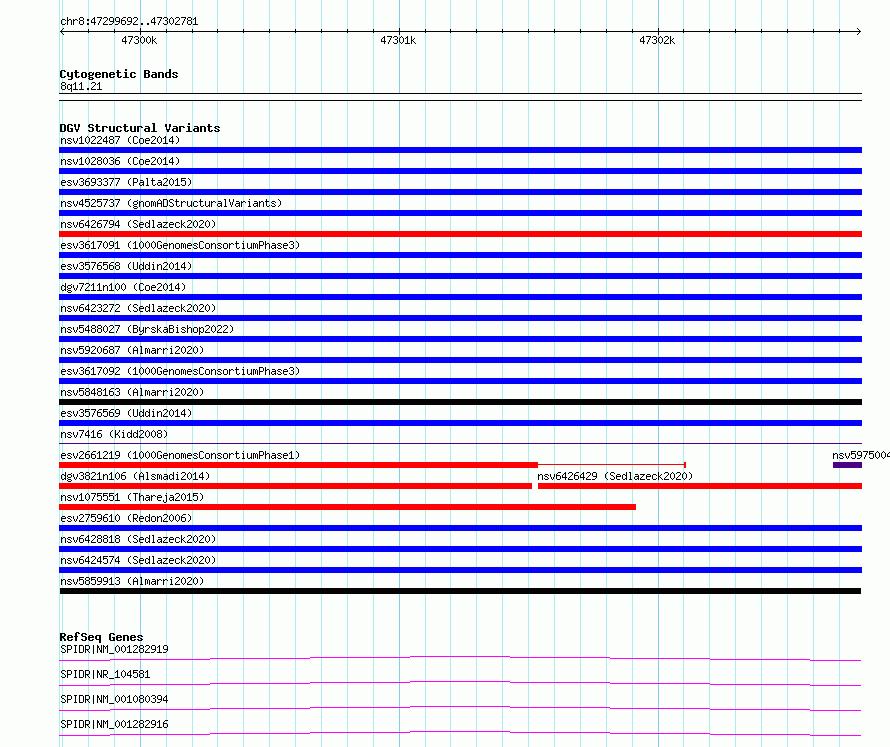Click the 47300k ruler label
This screenshot has width=890, height=747.
tap(139, 40)
